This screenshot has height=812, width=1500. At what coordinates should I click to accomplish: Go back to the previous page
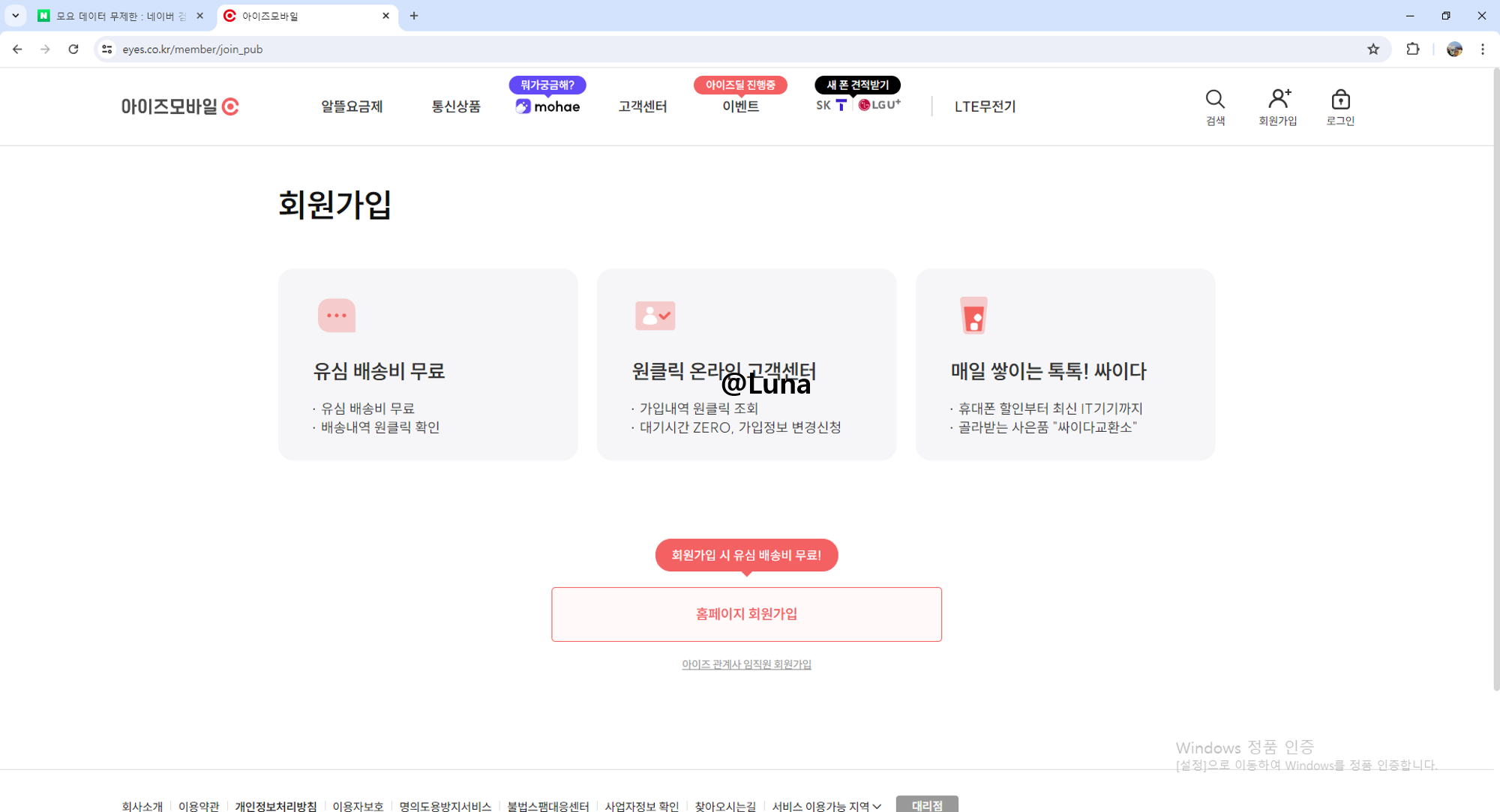pyautogui.click(x=17, y=49)
